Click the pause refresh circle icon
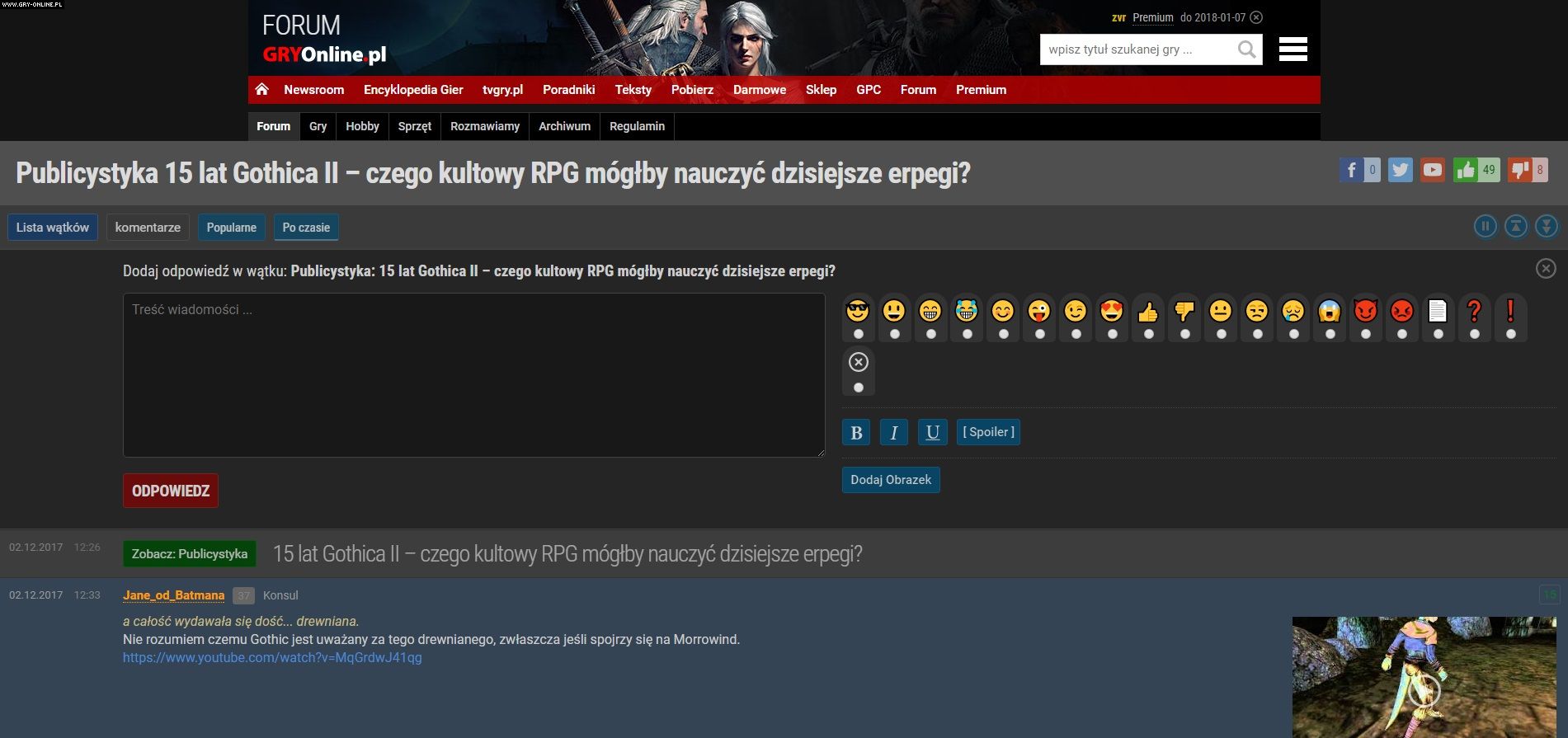The image size is (1568, 738). [1486, 226]
